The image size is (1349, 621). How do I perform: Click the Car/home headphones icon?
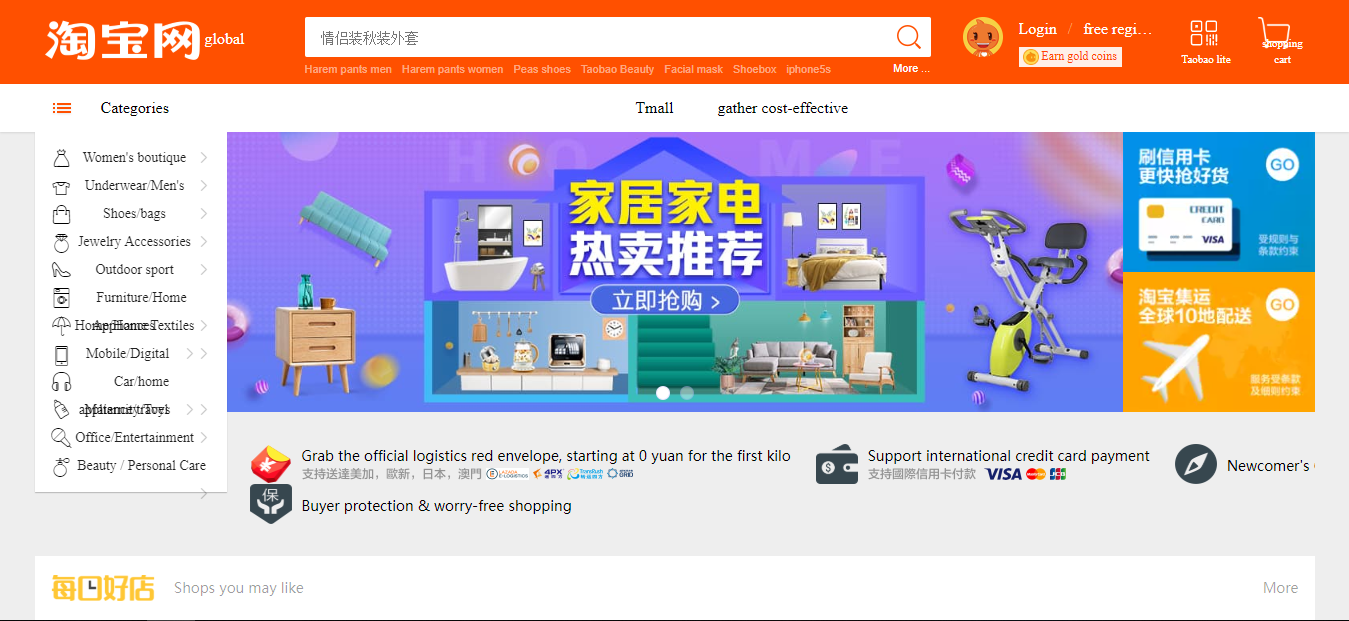61,382
